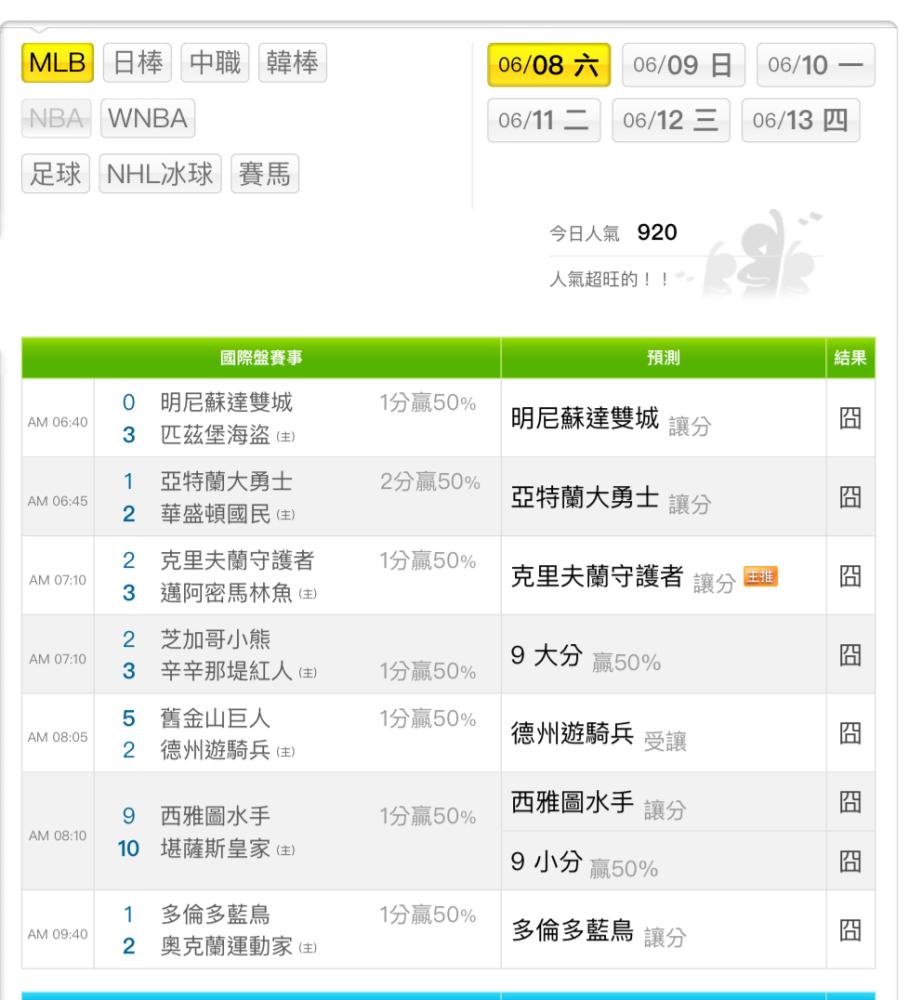The image size is (909, 1000).
Task: Select the MLB league tab
Action: [57, 62]
